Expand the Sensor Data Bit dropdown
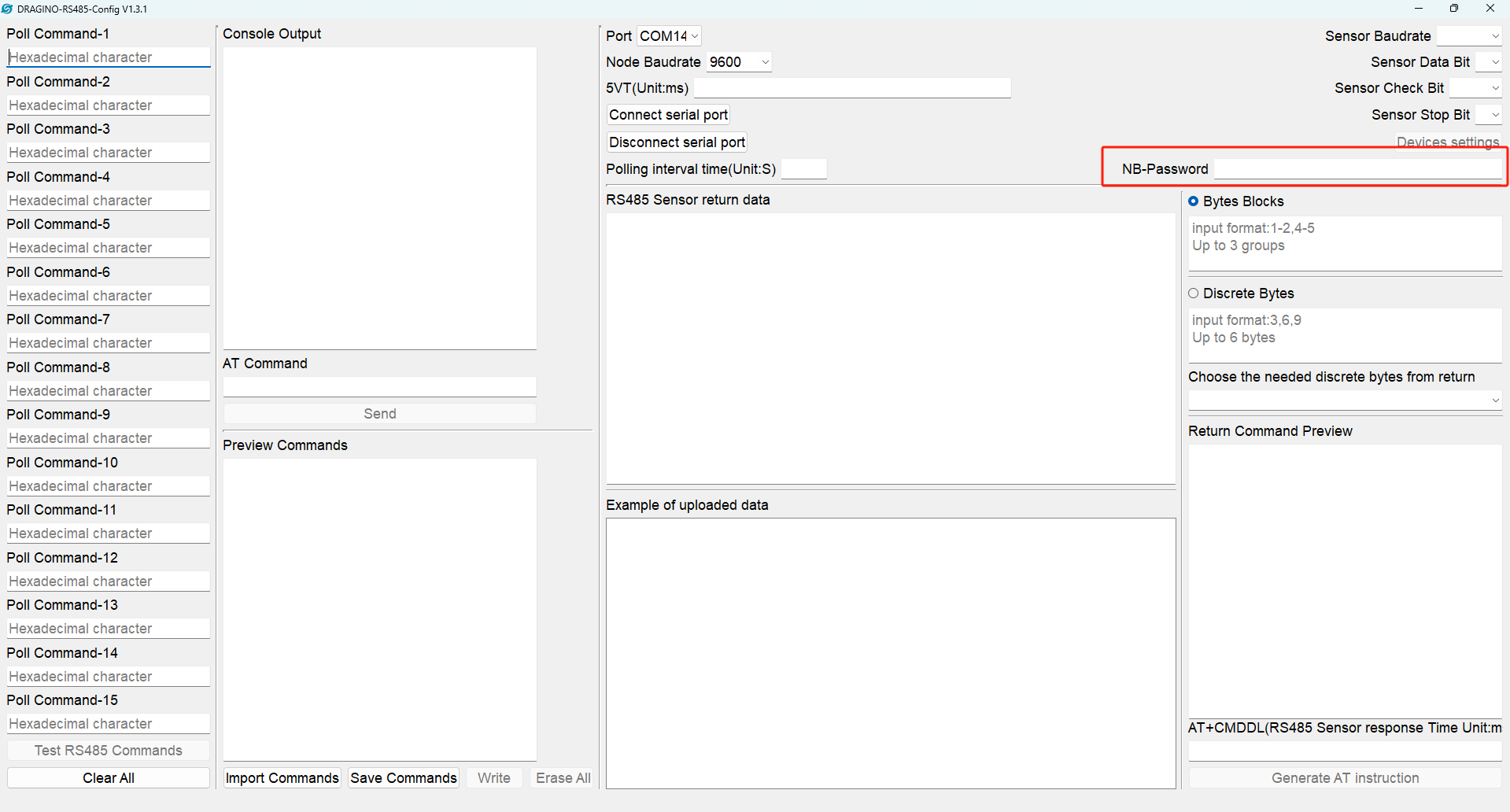This screenshot has height=812, width=1510. tap(1489, 62)
